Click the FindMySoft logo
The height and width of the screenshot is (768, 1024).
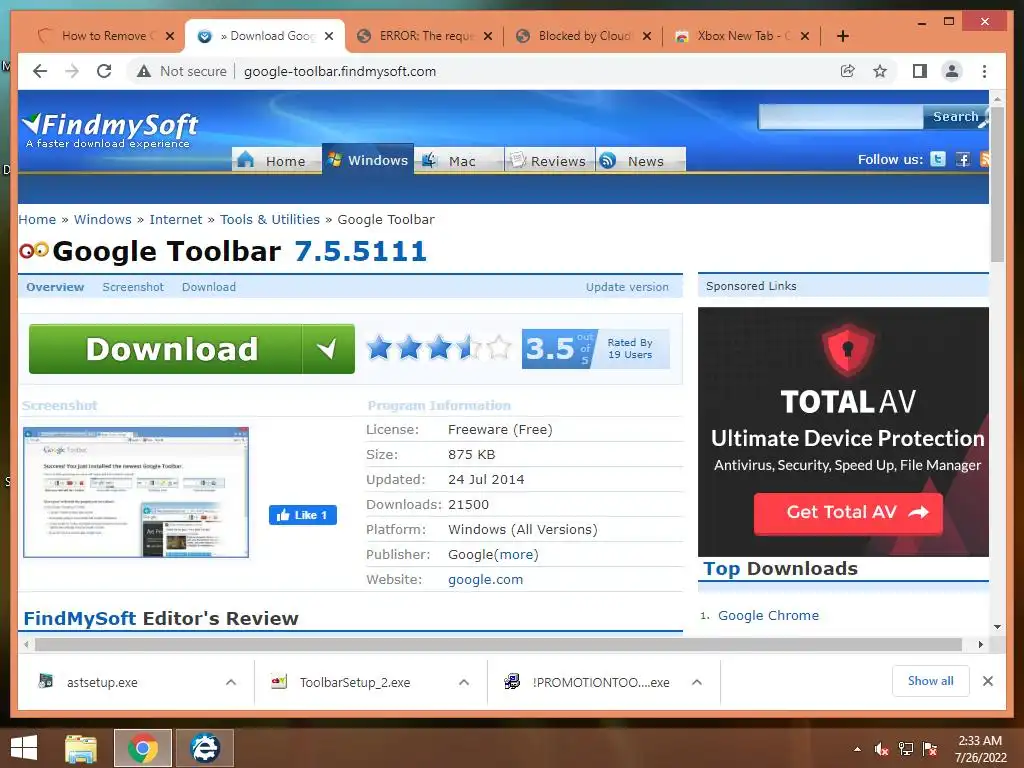tap(110, 129)
